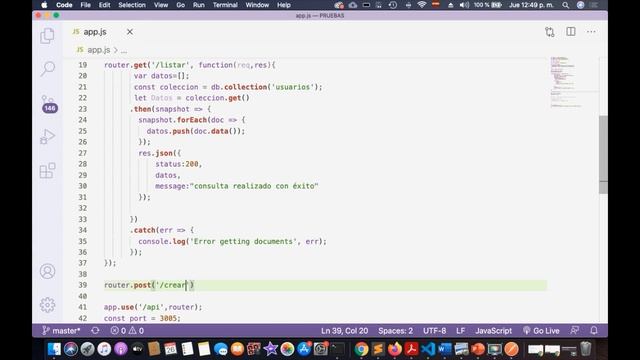Open the Help menu
The width and height of the screenshot is (640, 360).
tap(284, 5)
